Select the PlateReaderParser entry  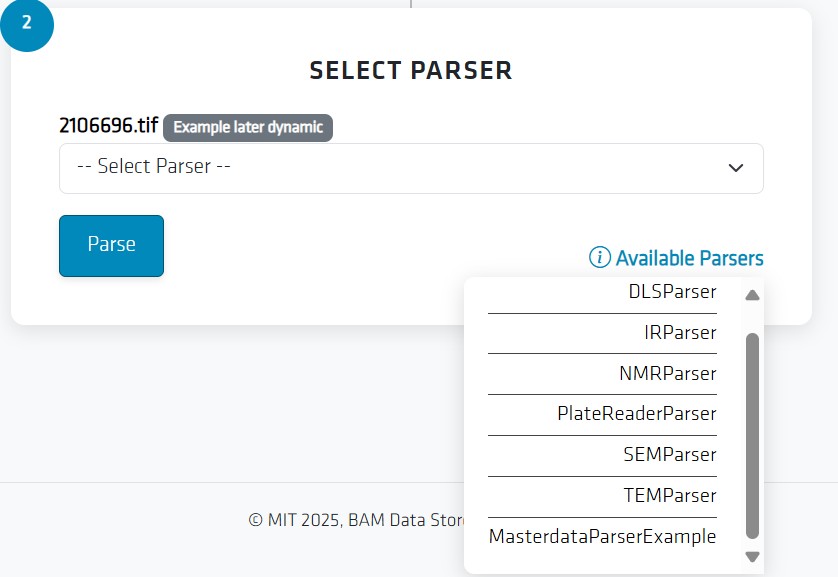tap(637, 414)
